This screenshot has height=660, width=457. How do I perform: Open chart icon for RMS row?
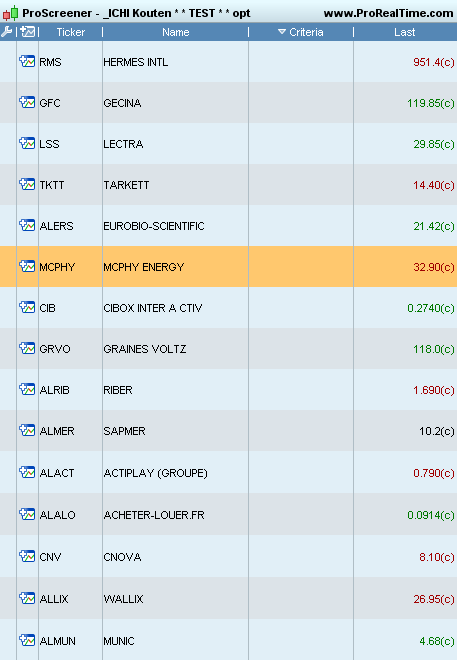click(x=27, y=61)
